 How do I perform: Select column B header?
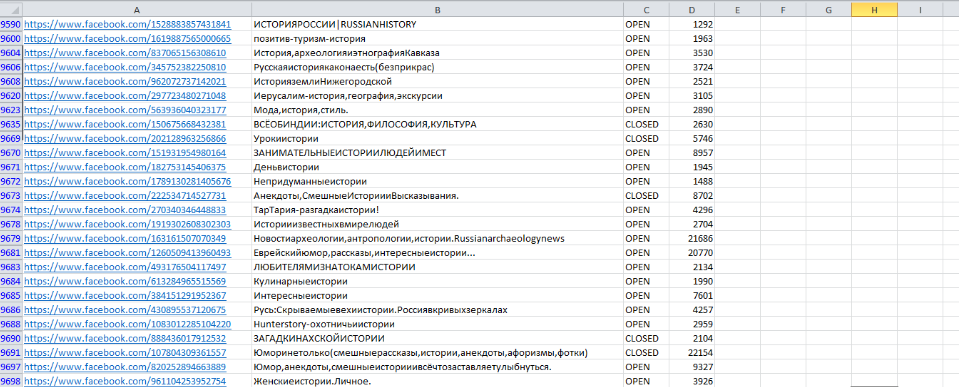click(437, 9)
